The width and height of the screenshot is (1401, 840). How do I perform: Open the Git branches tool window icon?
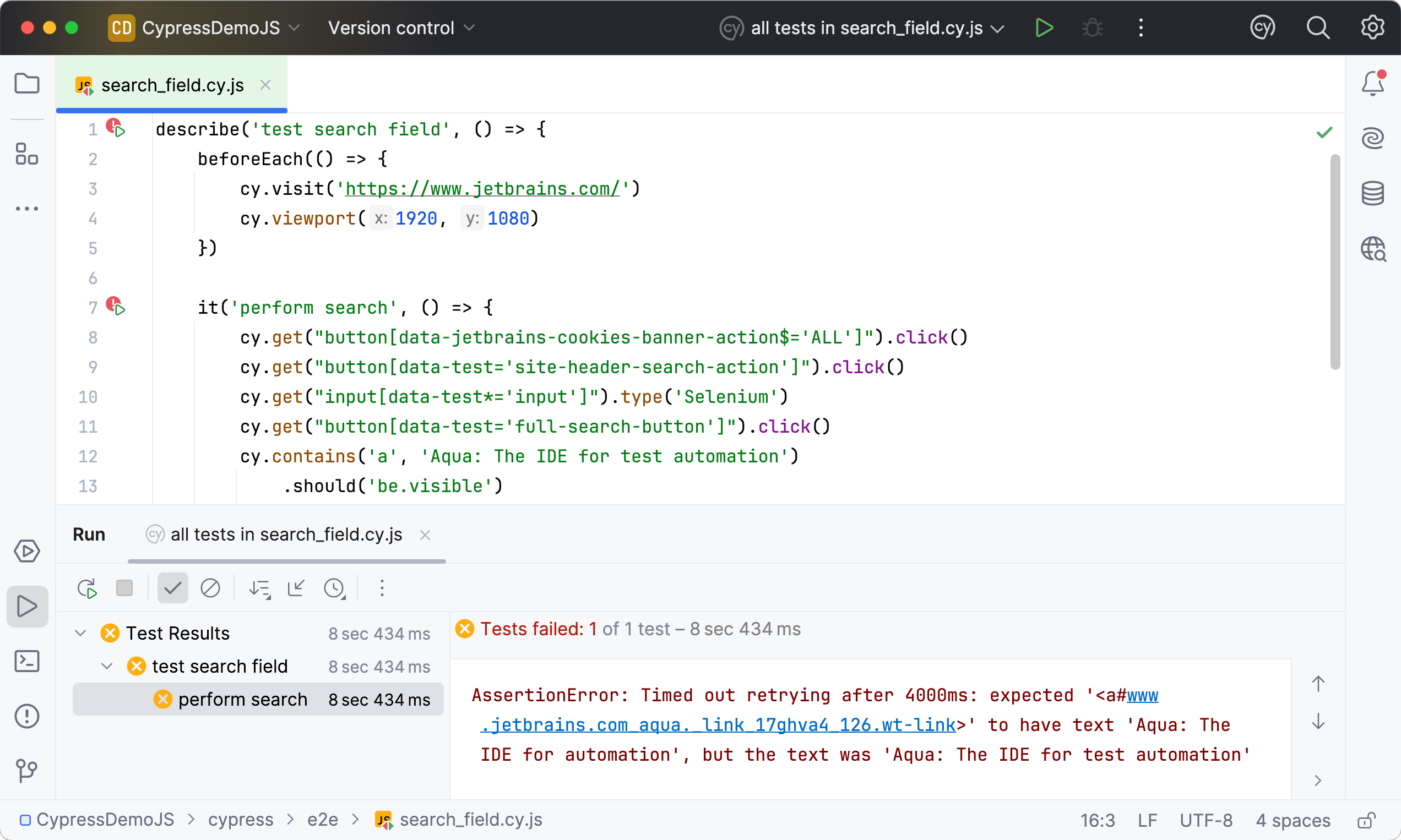[27, 771]
